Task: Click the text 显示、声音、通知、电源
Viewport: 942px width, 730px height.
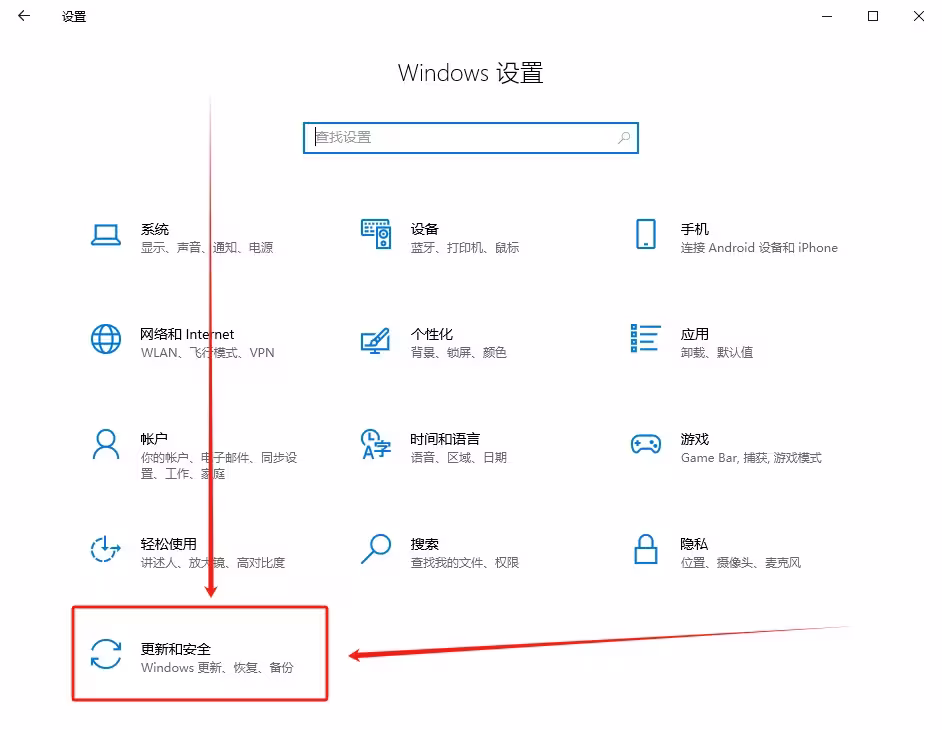Action: (x=207, y=248)
